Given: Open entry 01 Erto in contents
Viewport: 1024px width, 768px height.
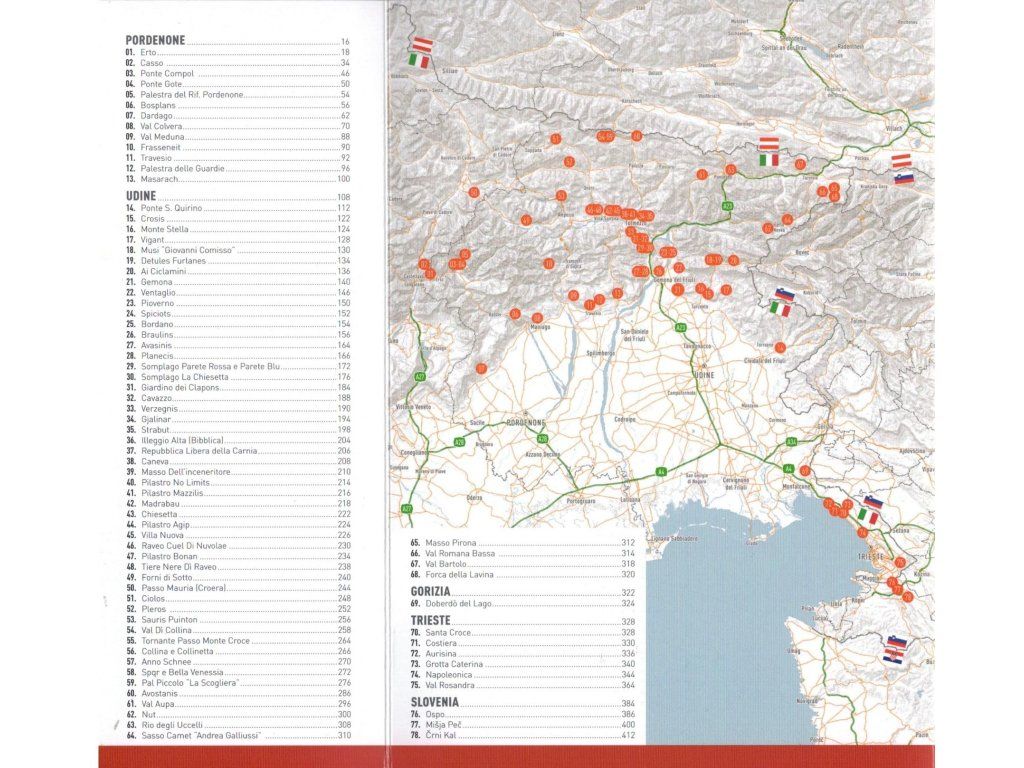Looking at the screenshot, I should pos(148,52).
